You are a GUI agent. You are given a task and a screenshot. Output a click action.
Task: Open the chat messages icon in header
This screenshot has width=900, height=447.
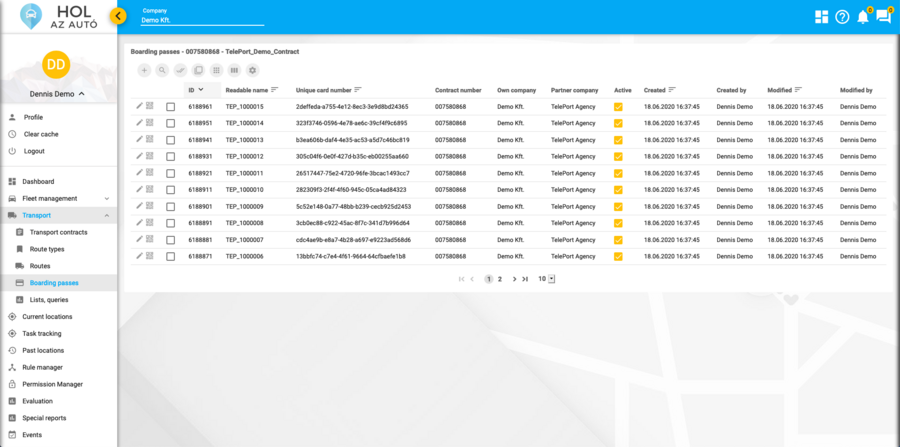(884, 17)
